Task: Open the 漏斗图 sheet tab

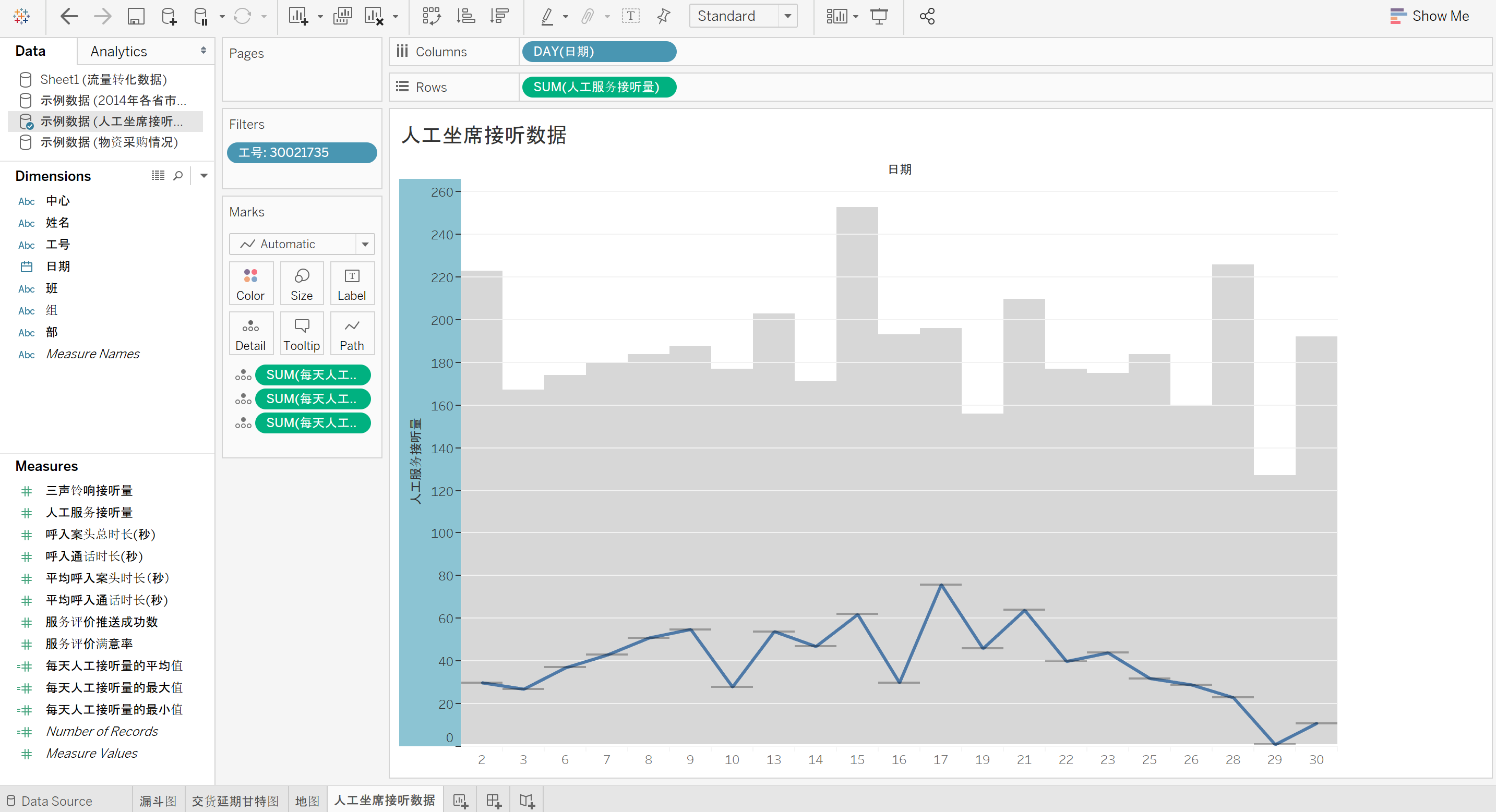Action: 158,801
